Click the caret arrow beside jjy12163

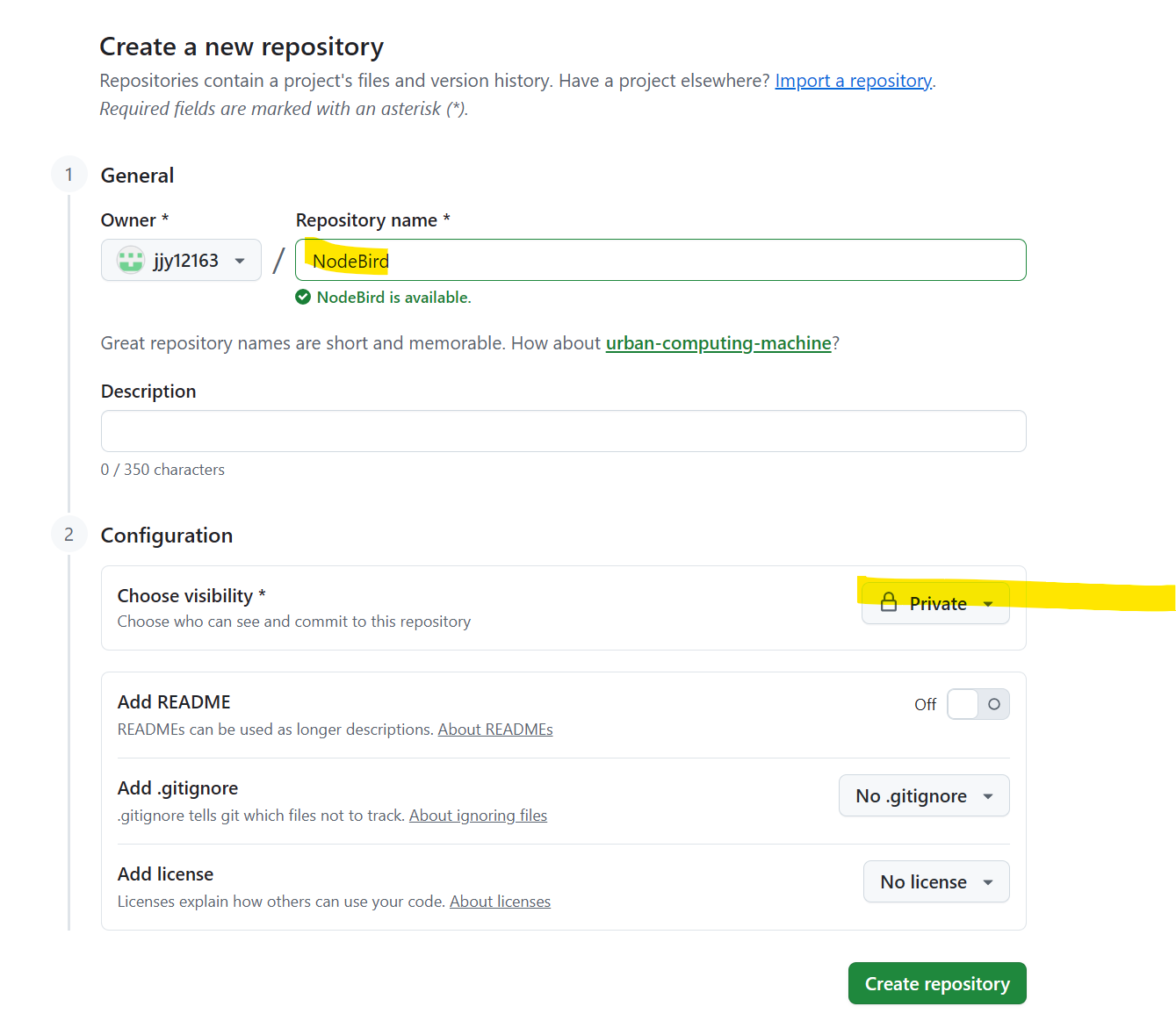point(240,261)
